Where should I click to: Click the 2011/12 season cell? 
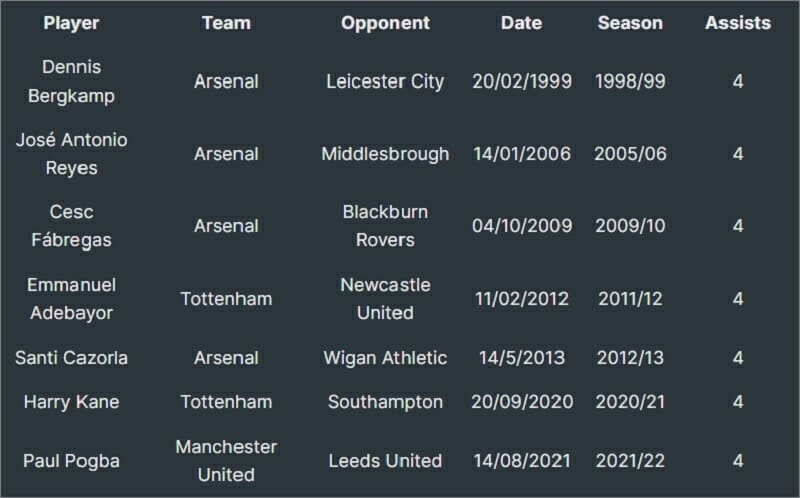click(x=630, y=298)
